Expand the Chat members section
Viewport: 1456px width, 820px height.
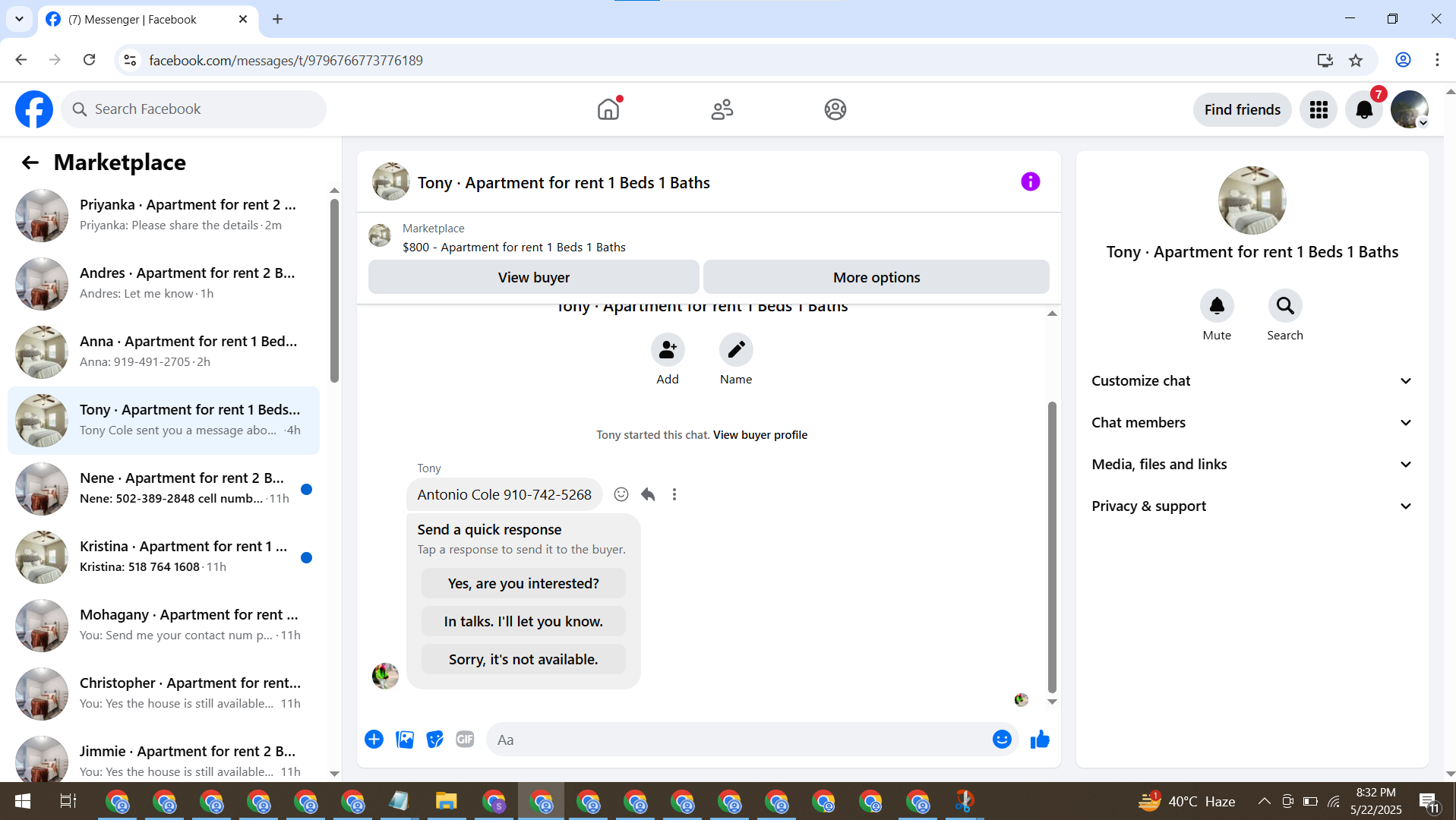(x=1252, y=423)
